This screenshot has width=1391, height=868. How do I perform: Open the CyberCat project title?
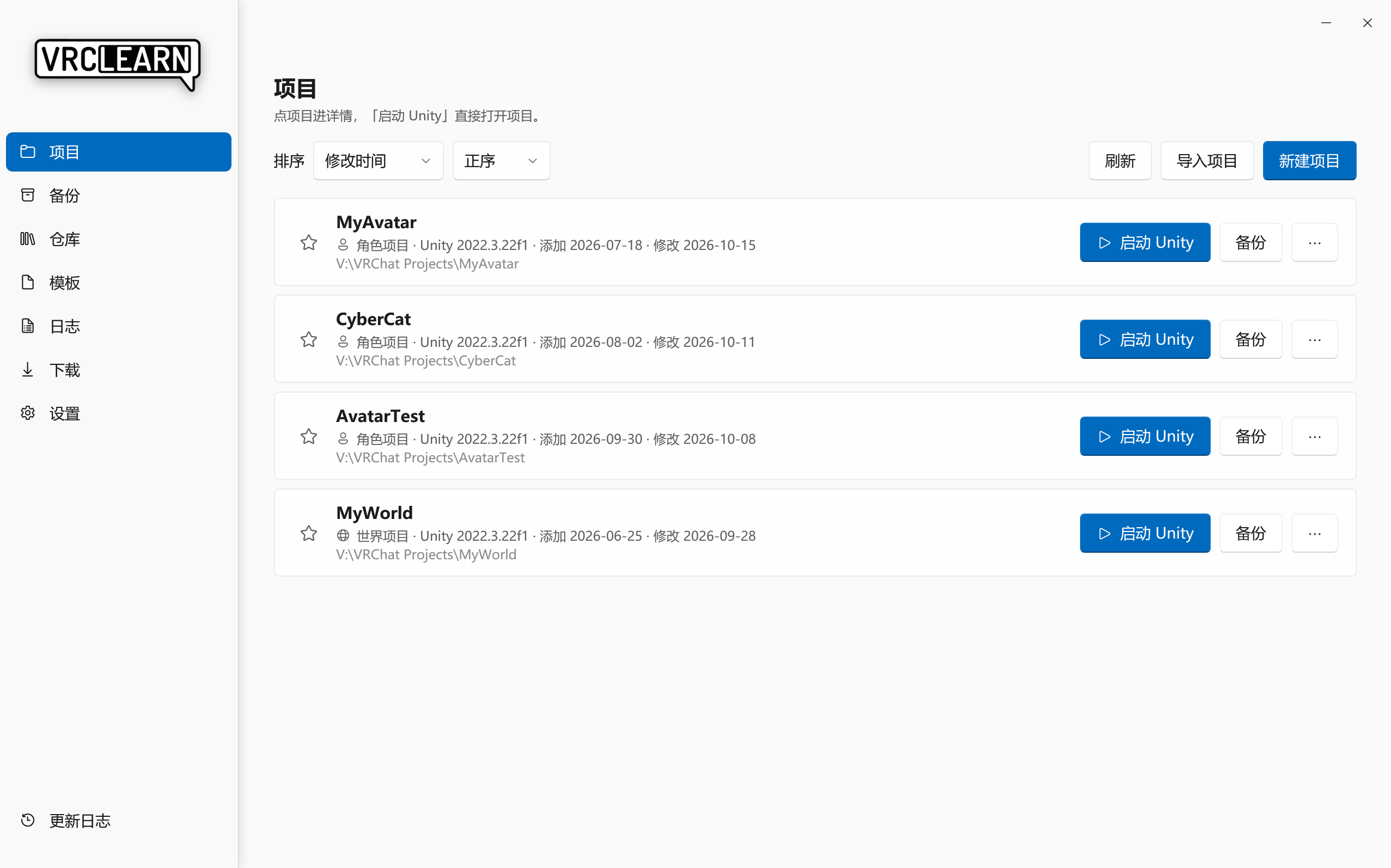coord(373,319)
